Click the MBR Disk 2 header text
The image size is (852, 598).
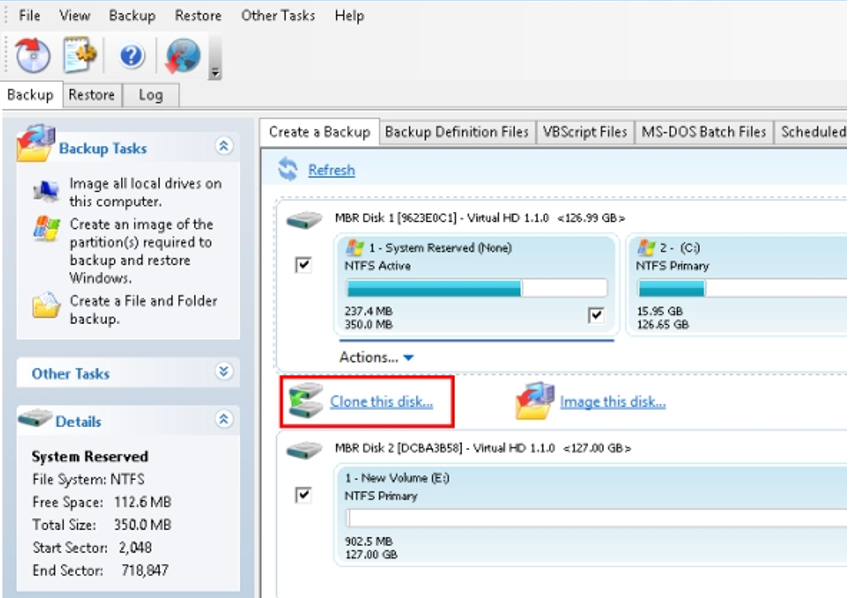[483, 448]
